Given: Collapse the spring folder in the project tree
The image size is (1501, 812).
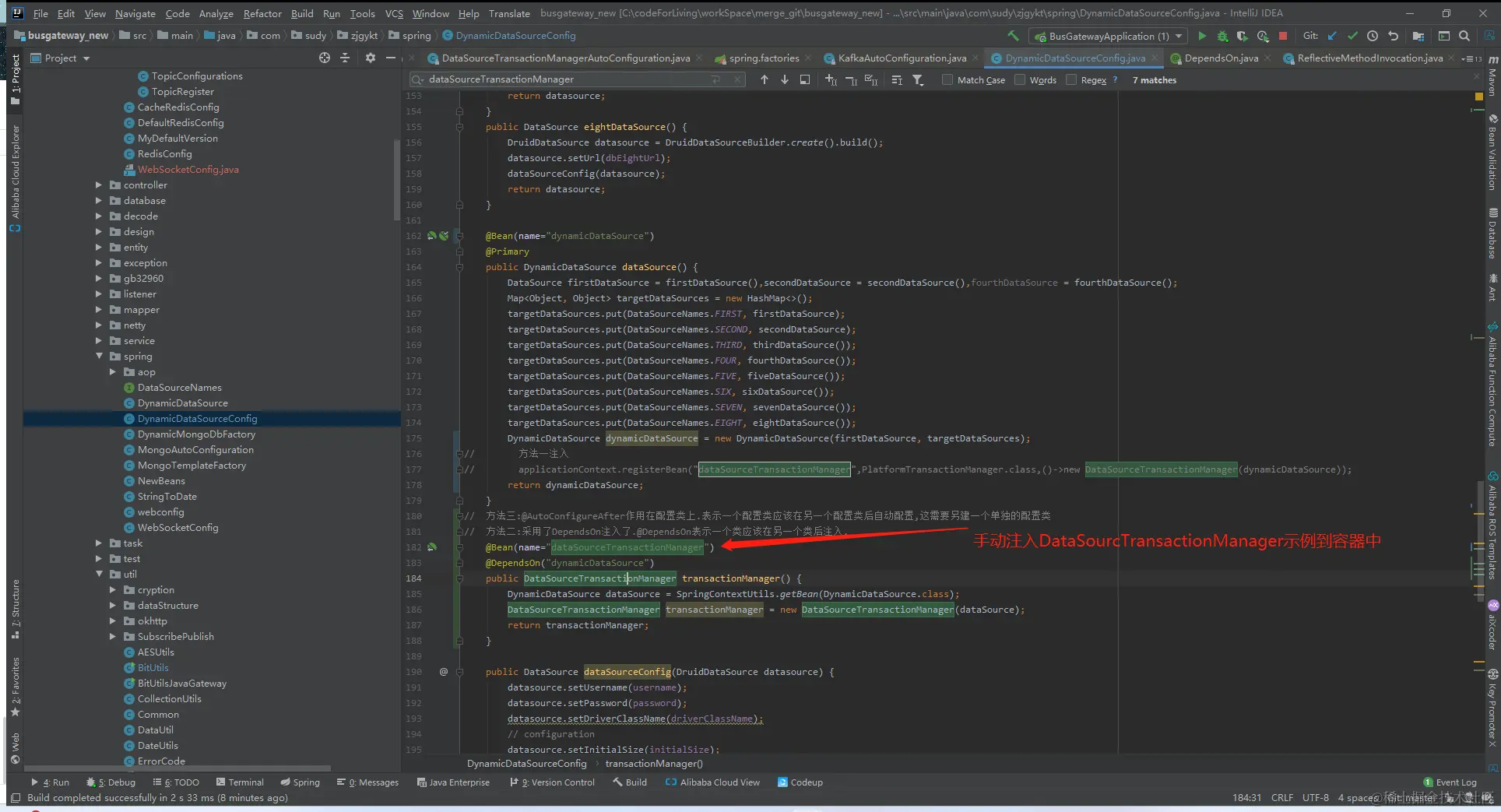Looking at the screenshot, I should click(x=99, y=357).
